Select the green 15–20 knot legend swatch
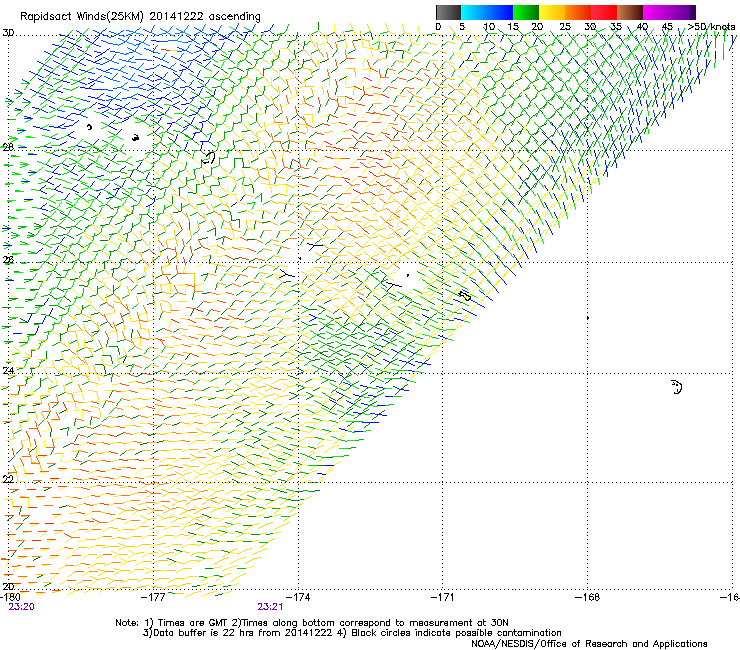The width and height of the screenshot is (740, 650). click(526, 12)
